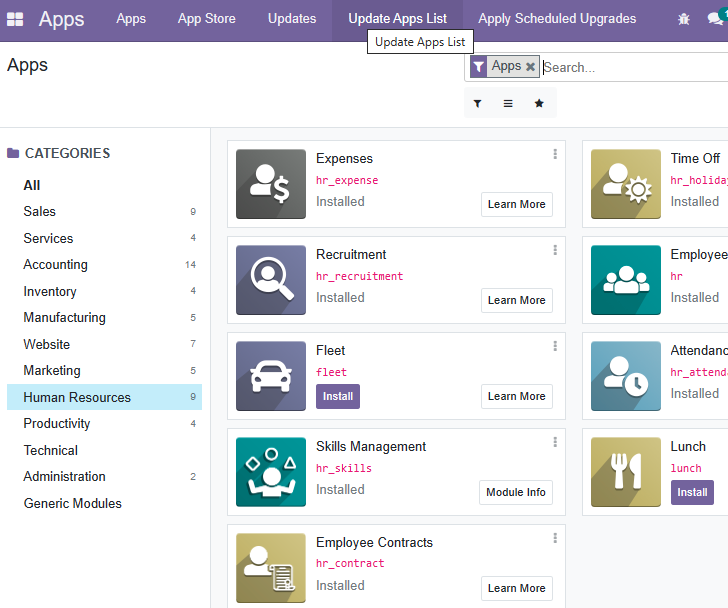Open the Apps menu item in navbar
The height and width of the screenshot is (608, 728).
point(131,19)
